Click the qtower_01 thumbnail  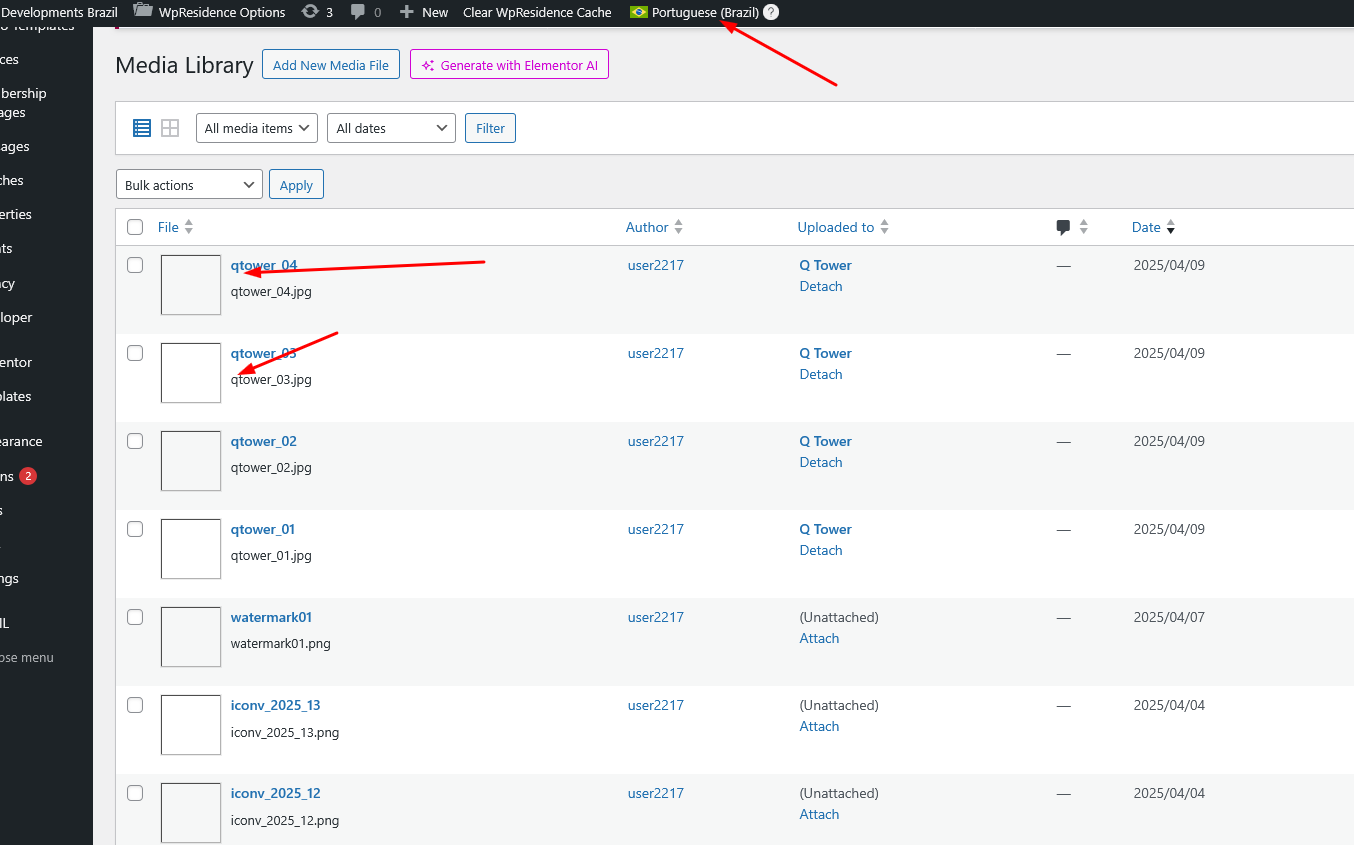click(191, 549)
